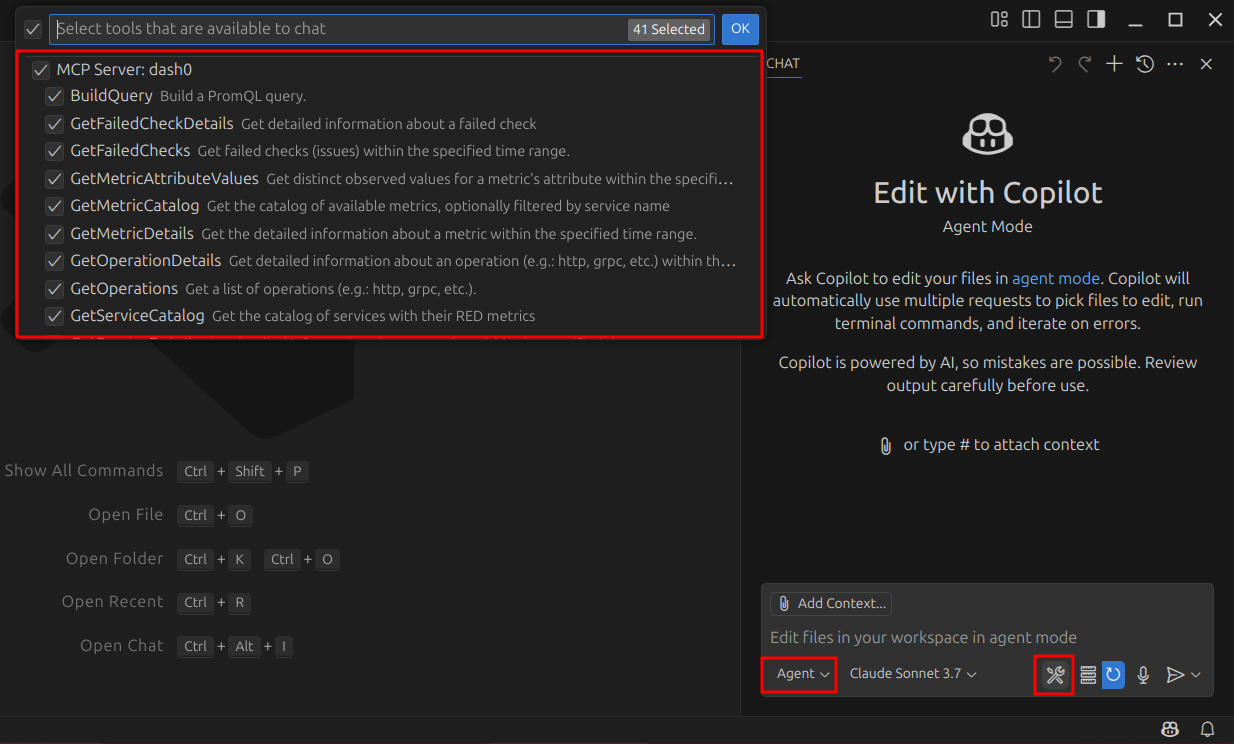Expand the Claude Sonnet 3.7 model picker
The image size is (1234, 744).
(x=912, y=674)
